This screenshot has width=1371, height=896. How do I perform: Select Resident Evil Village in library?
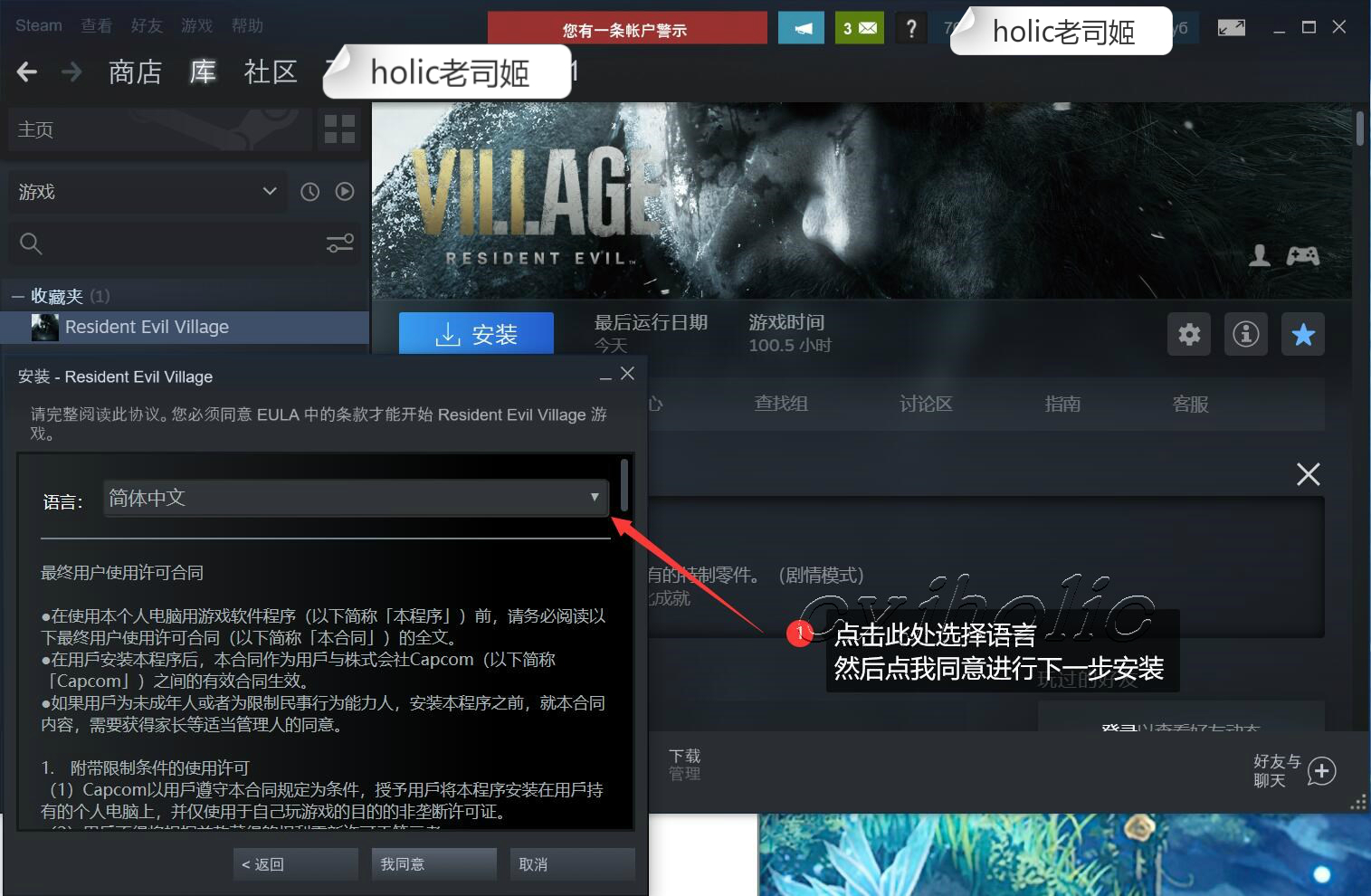point(147,328)
